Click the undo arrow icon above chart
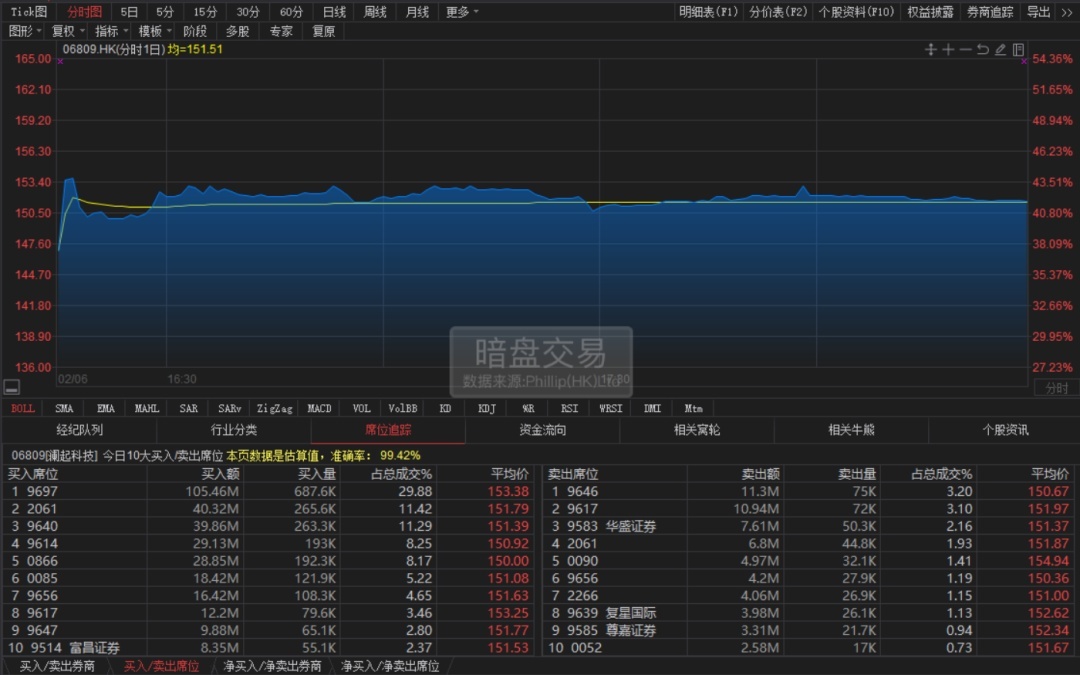 [x=983, y=50]
